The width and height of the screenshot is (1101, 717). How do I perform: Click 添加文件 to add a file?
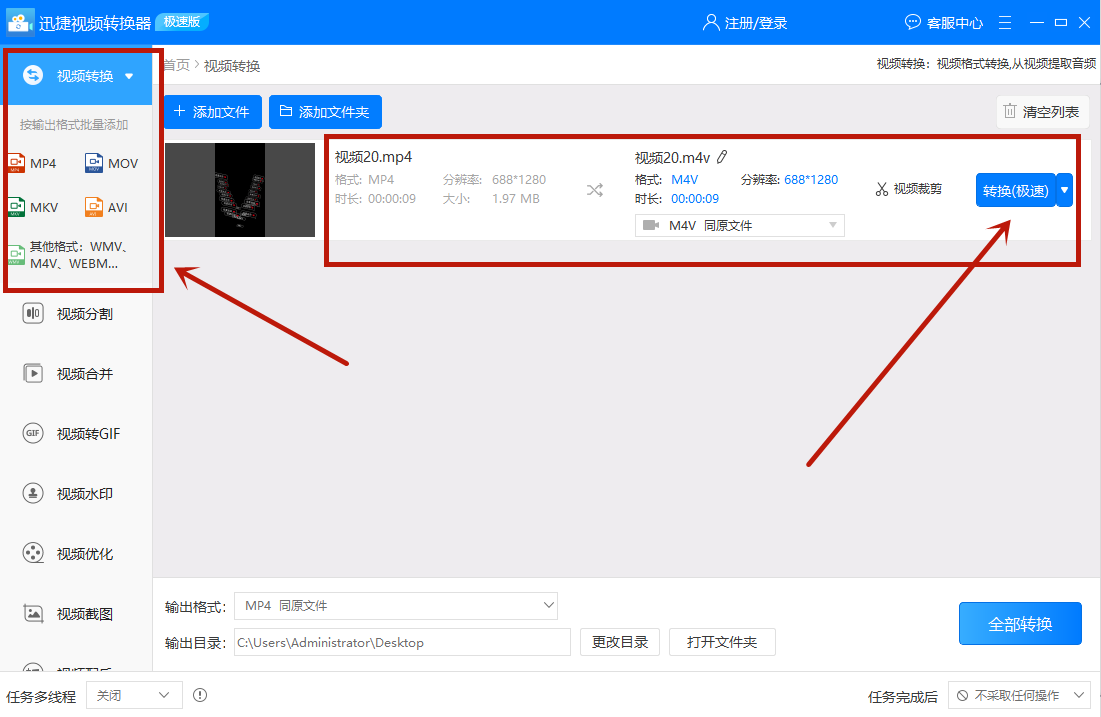212,111
